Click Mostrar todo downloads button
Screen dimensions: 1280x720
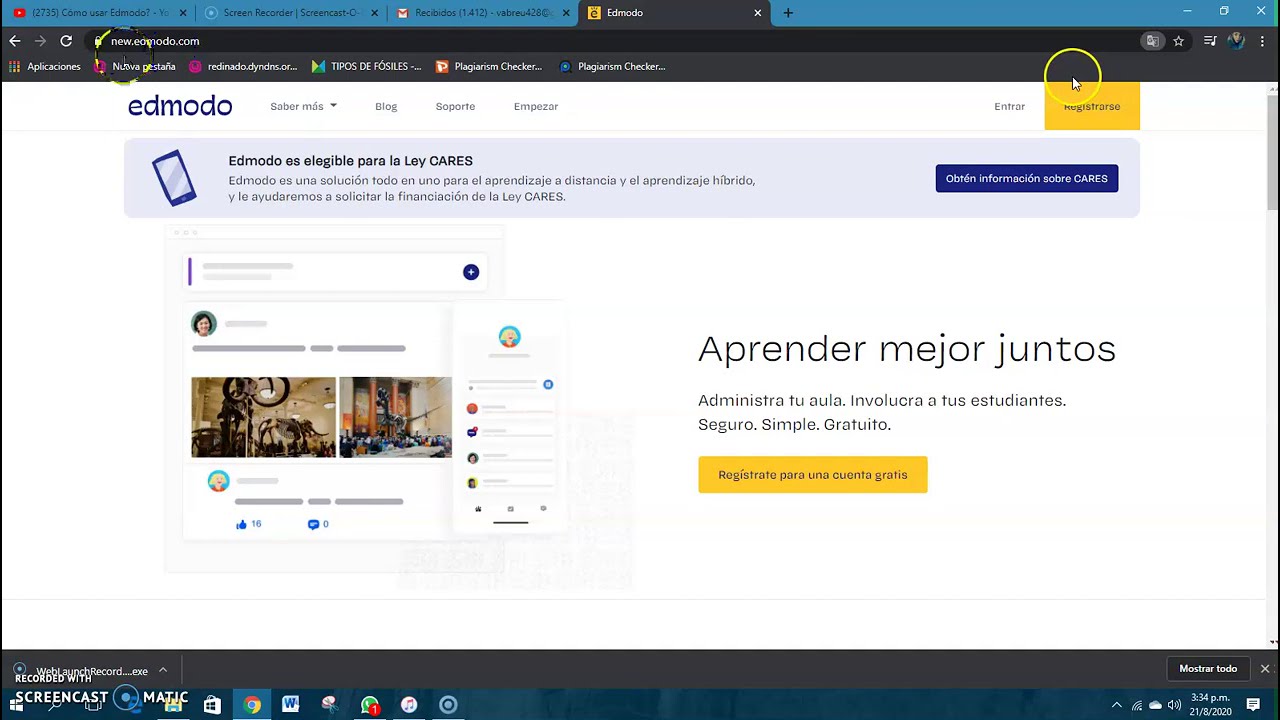click(x=1208, y=668)
